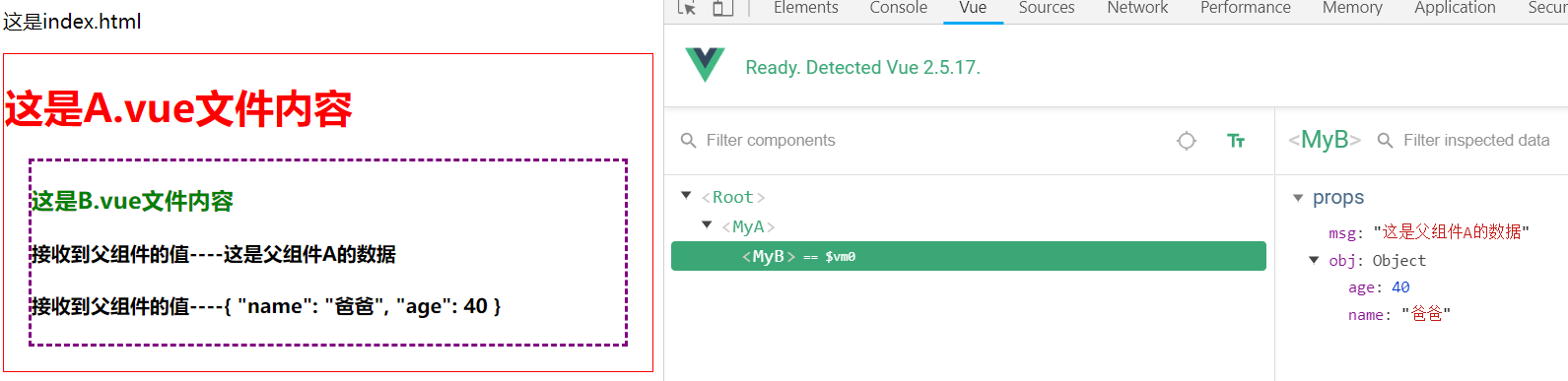Image resolution: width=1568 pixels, height=381 pixels.
Task: Click the select component target icon
Action: point(1187,141)
